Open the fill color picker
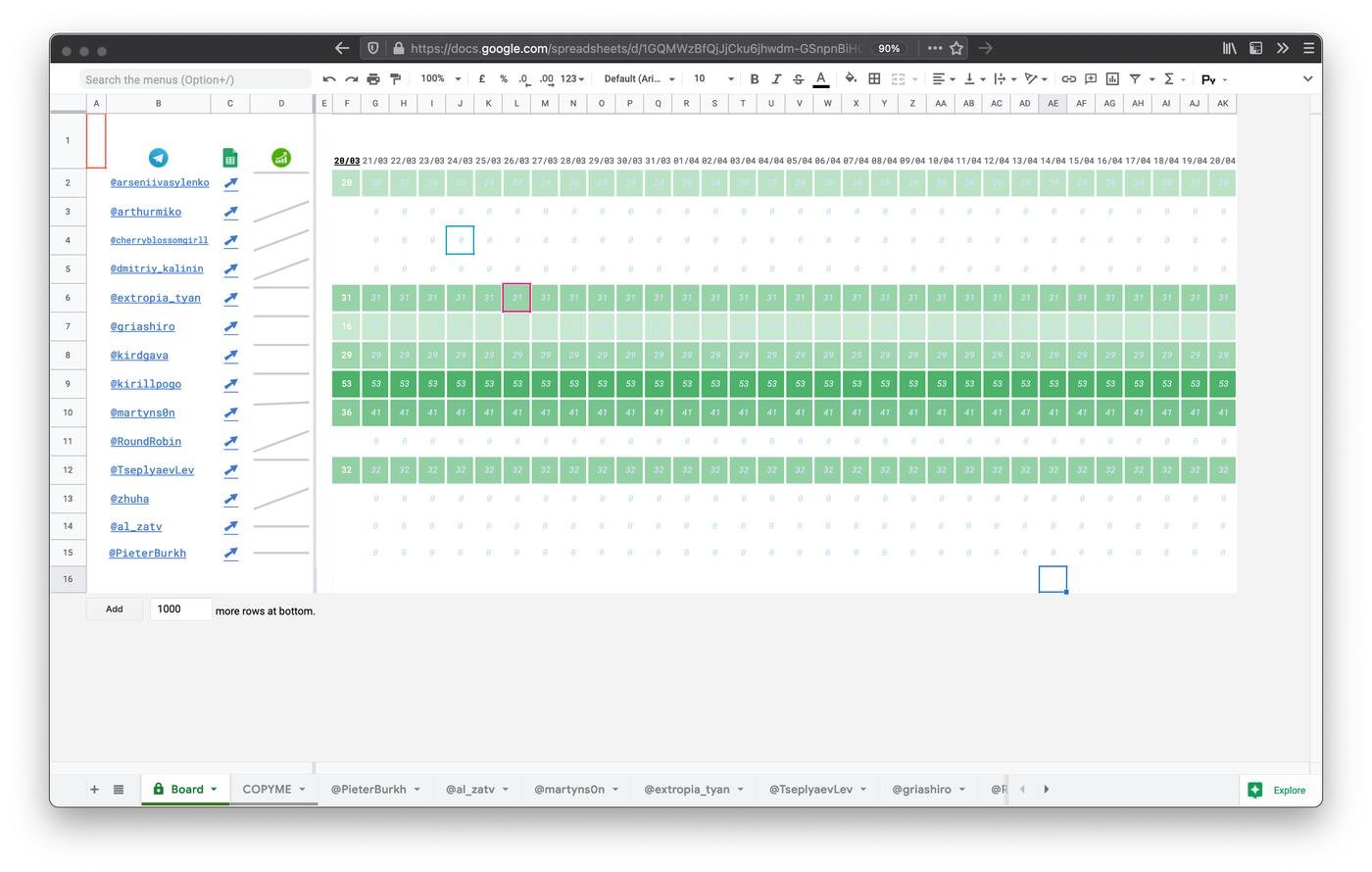 (851, 79)
